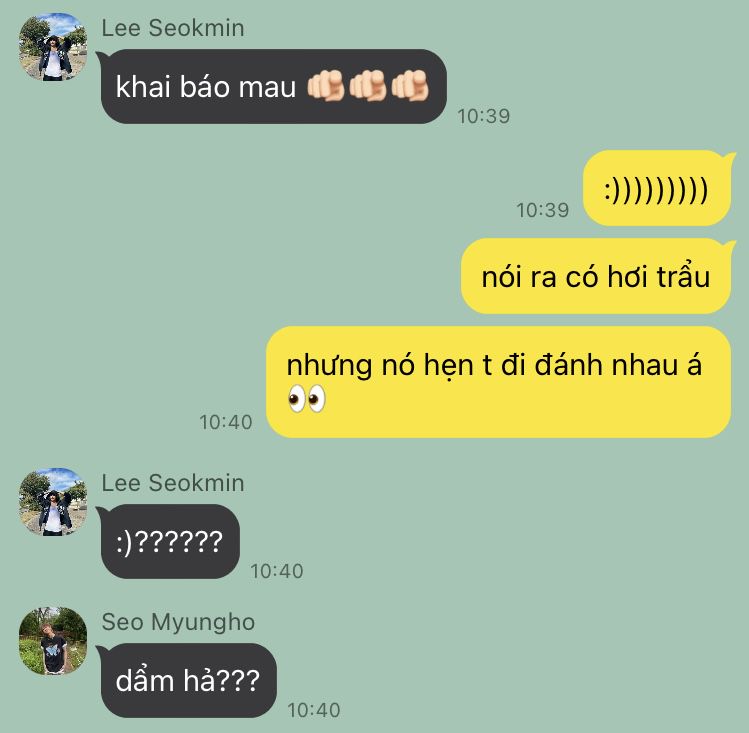Viewport: 749px width, 733px height.
Task: Click the 10:40 timestamp next to "dẩm hả???"
Action: tap(314, 710)
